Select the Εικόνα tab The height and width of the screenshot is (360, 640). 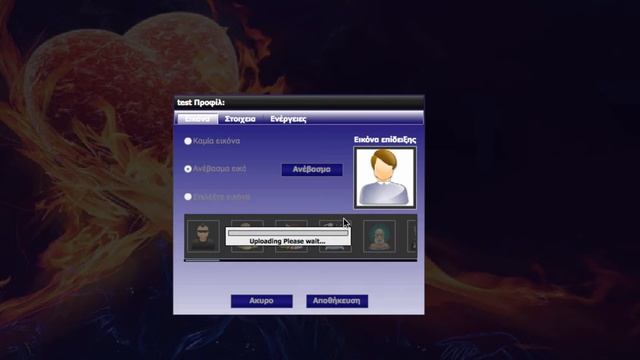click(x=198, y=119)
